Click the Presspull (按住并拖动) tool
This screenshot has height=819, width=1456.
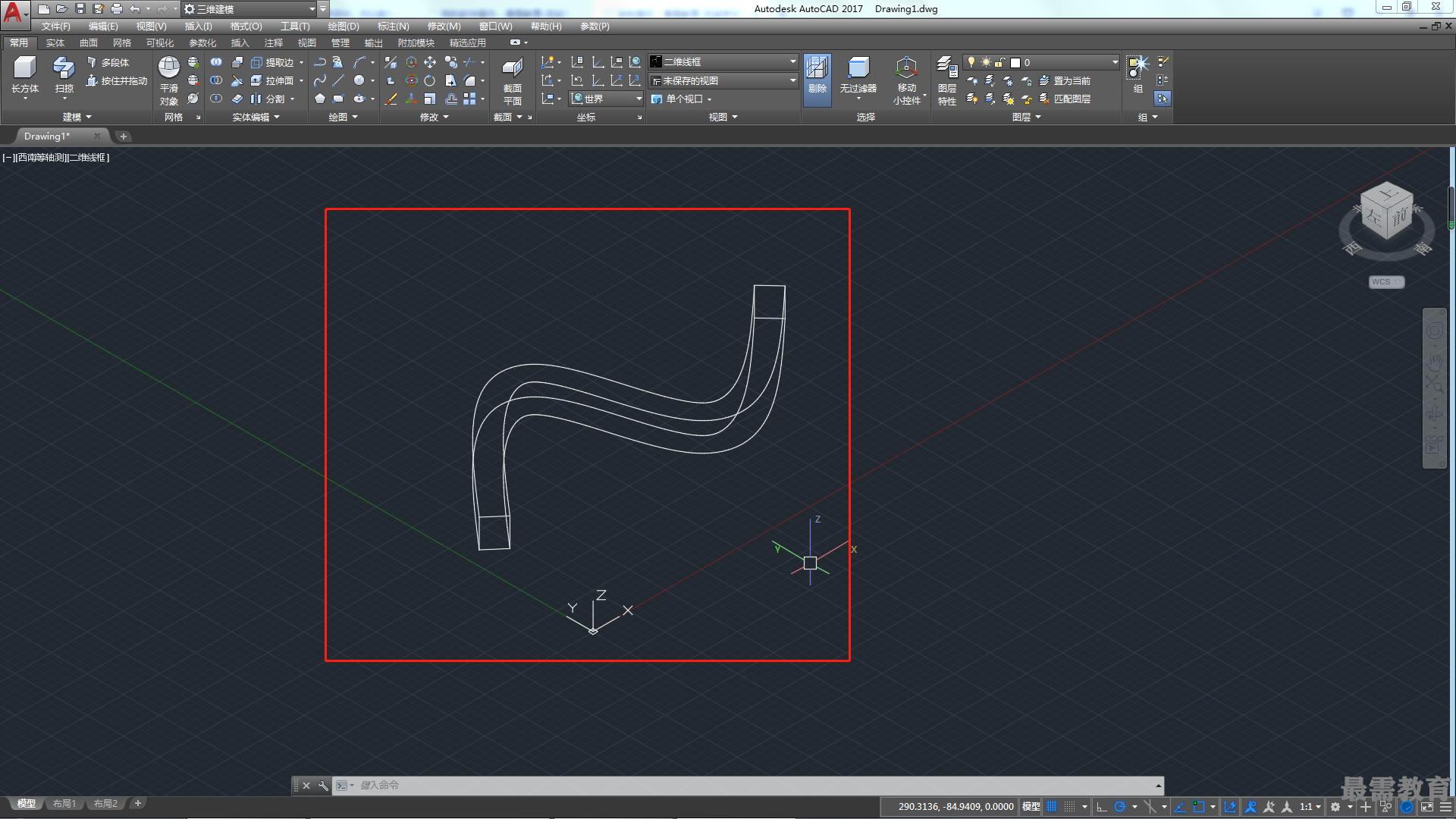[117, 80]
